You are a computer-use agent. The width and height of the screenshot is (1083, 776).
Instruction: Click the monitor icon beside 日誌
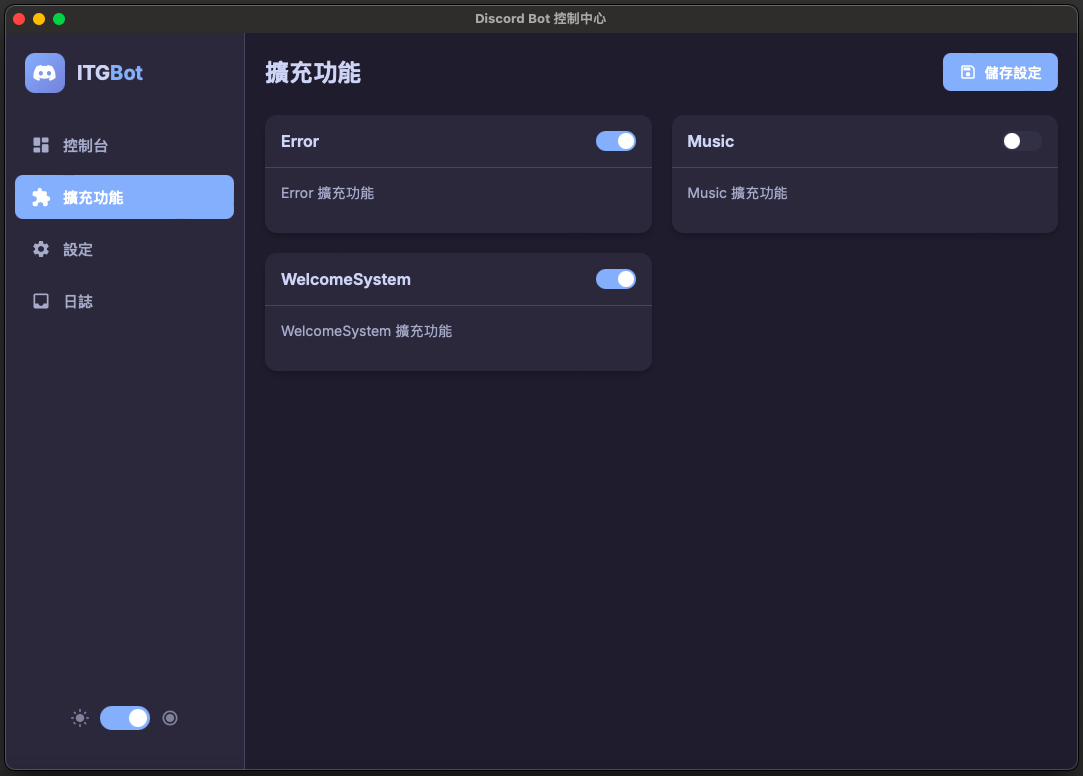40,301
